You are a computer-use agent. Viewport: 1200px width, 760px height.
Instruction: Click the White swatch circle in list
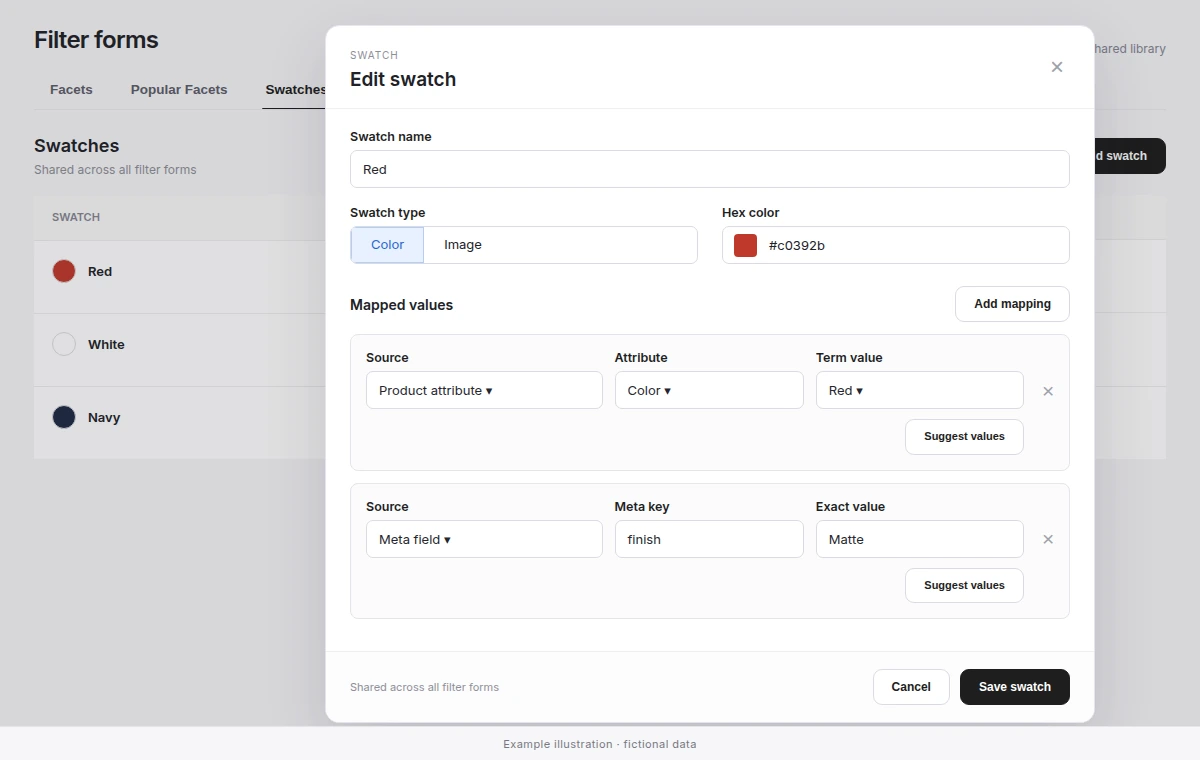pos(64,344)
